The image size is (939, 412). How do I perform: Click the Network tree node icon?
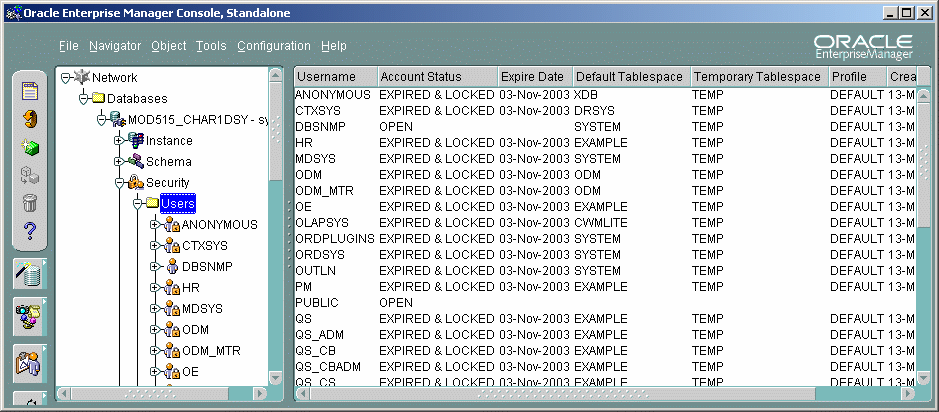[x=82, y=77]
